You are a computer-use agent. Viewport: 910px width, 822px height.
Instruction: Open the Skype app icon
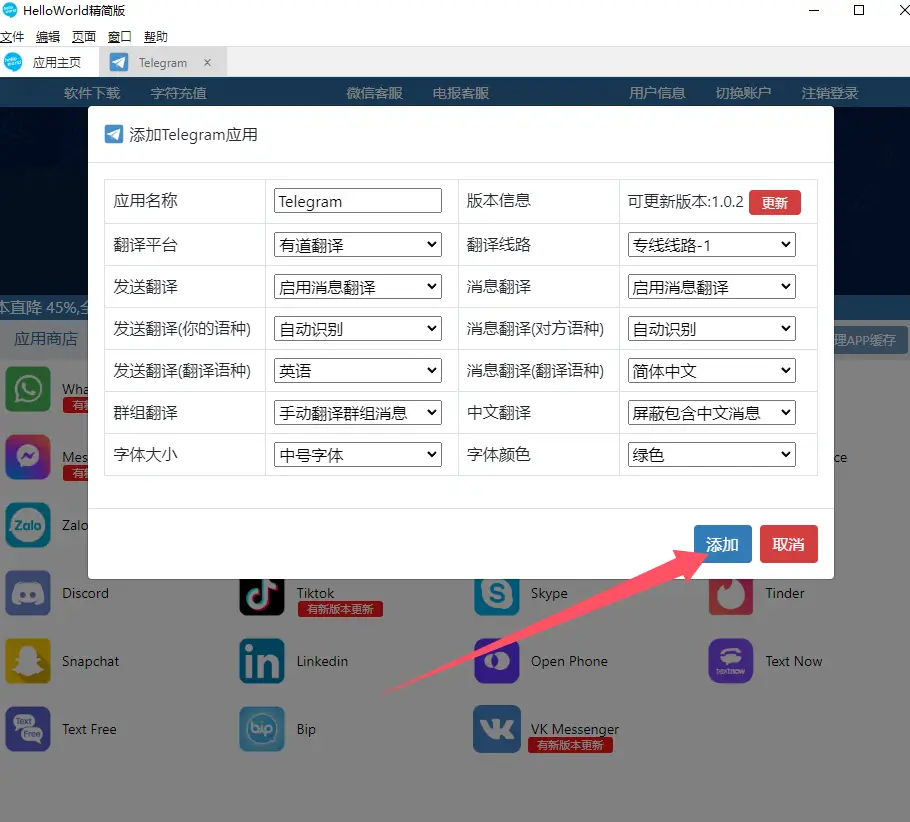[x=497, y=596]
